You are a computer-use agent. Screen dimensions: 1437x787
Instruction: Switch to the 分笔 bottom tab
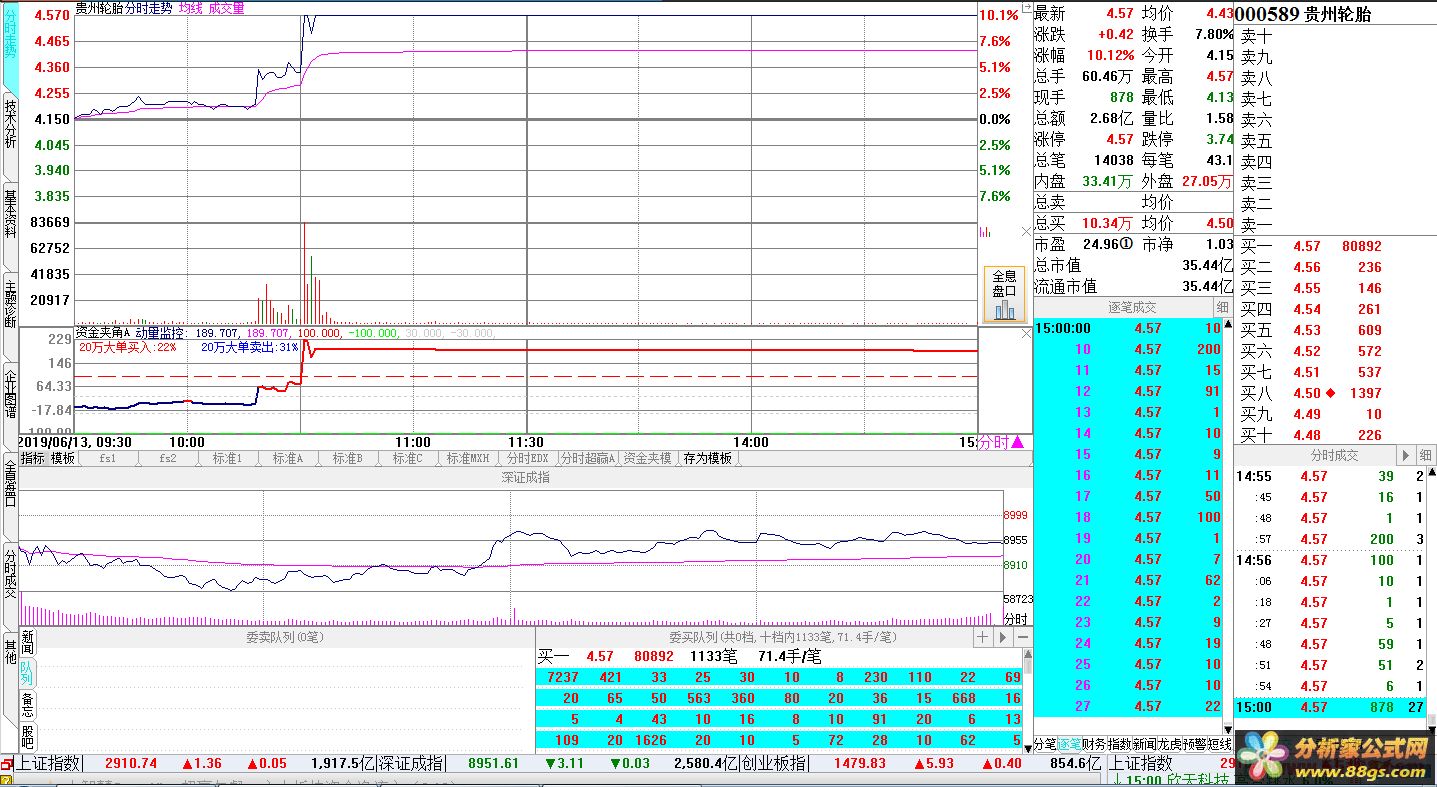pyautogui.click(x=1045, y=744)
